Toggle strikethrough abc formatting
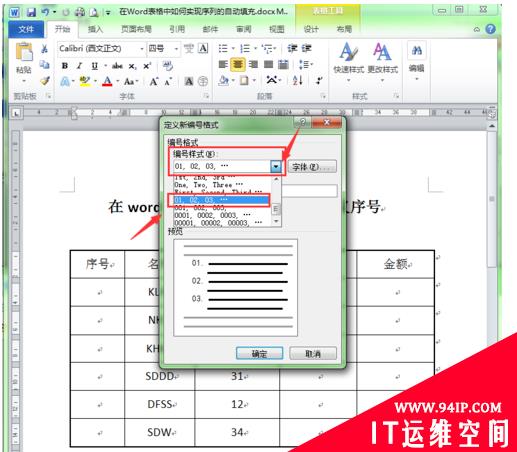This screenshot has width=517, height=452. coord(117,66)
